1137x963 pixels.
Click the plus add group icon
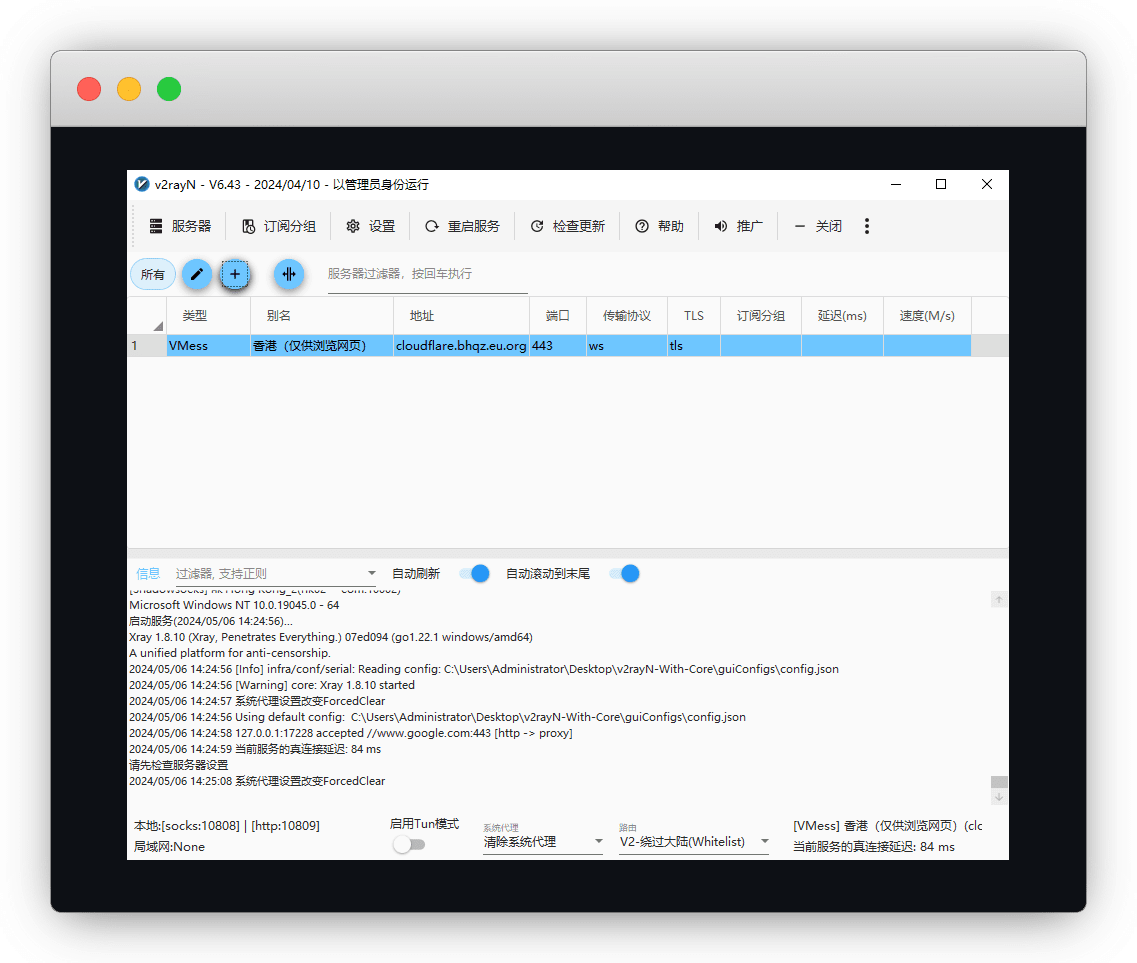tap(235, 274)
